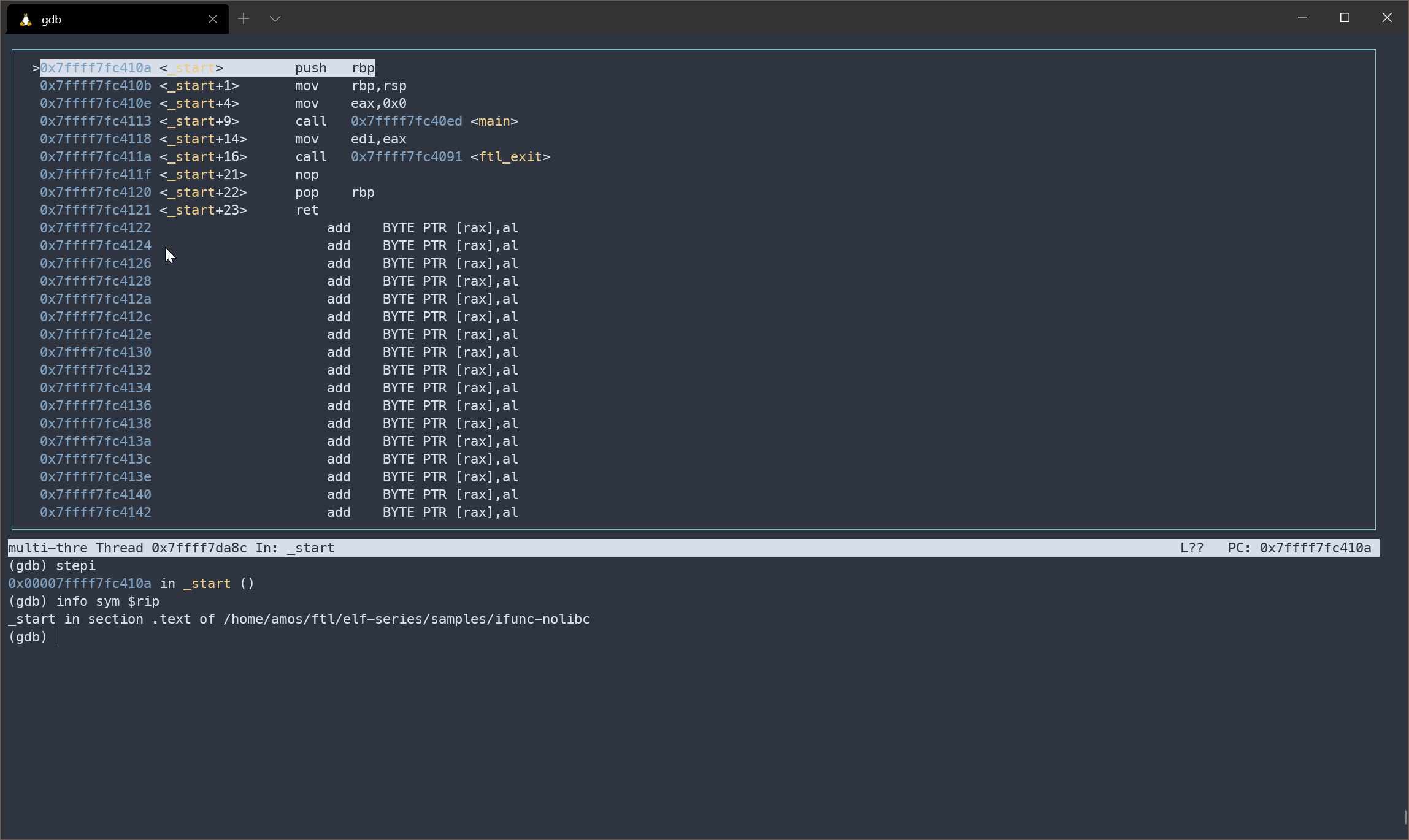
Task: Click the highlighted push rbp instruction line
Action: click(x=207, y=68)
